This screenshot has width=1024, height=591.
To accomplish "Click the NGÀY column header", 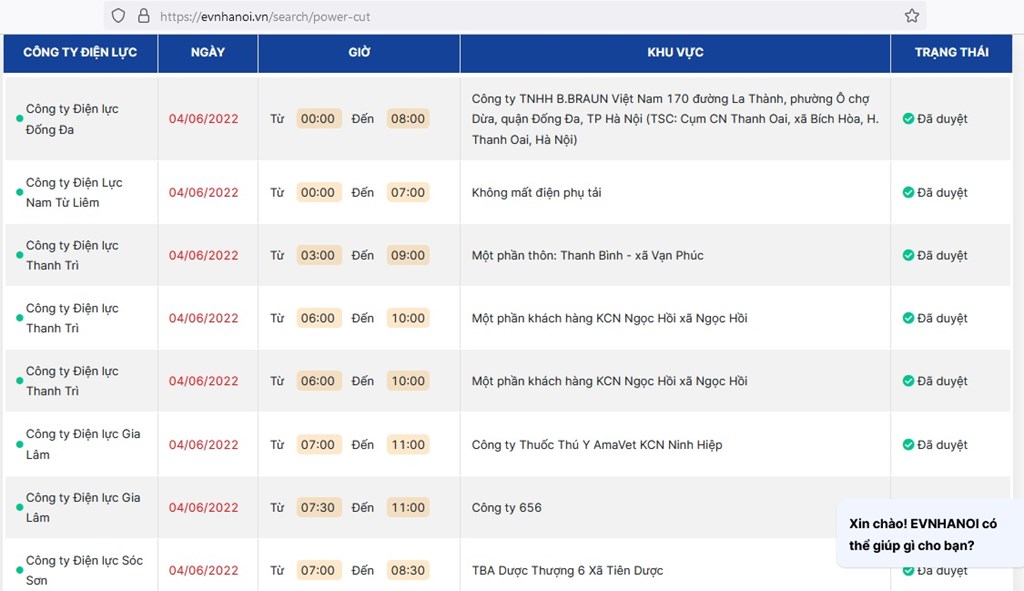I will coord(208,52).
